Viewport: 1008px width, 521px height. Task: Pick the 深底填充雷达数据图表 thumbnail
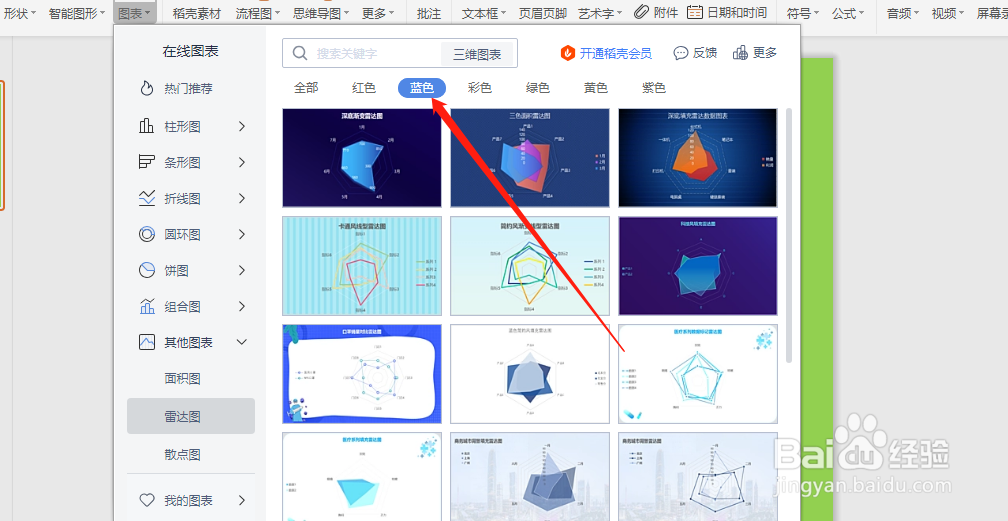(x=698, y=158)
